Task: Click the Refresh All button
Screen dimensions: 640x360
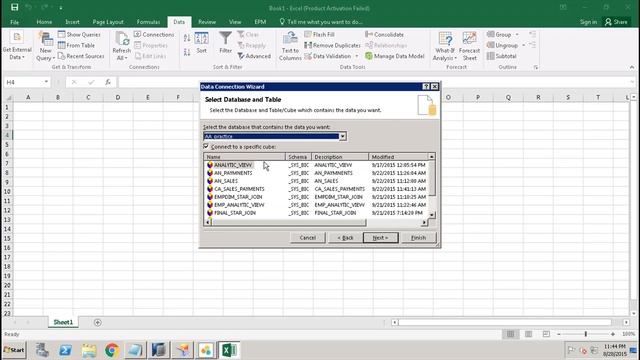Action: (x=121, y=47)
